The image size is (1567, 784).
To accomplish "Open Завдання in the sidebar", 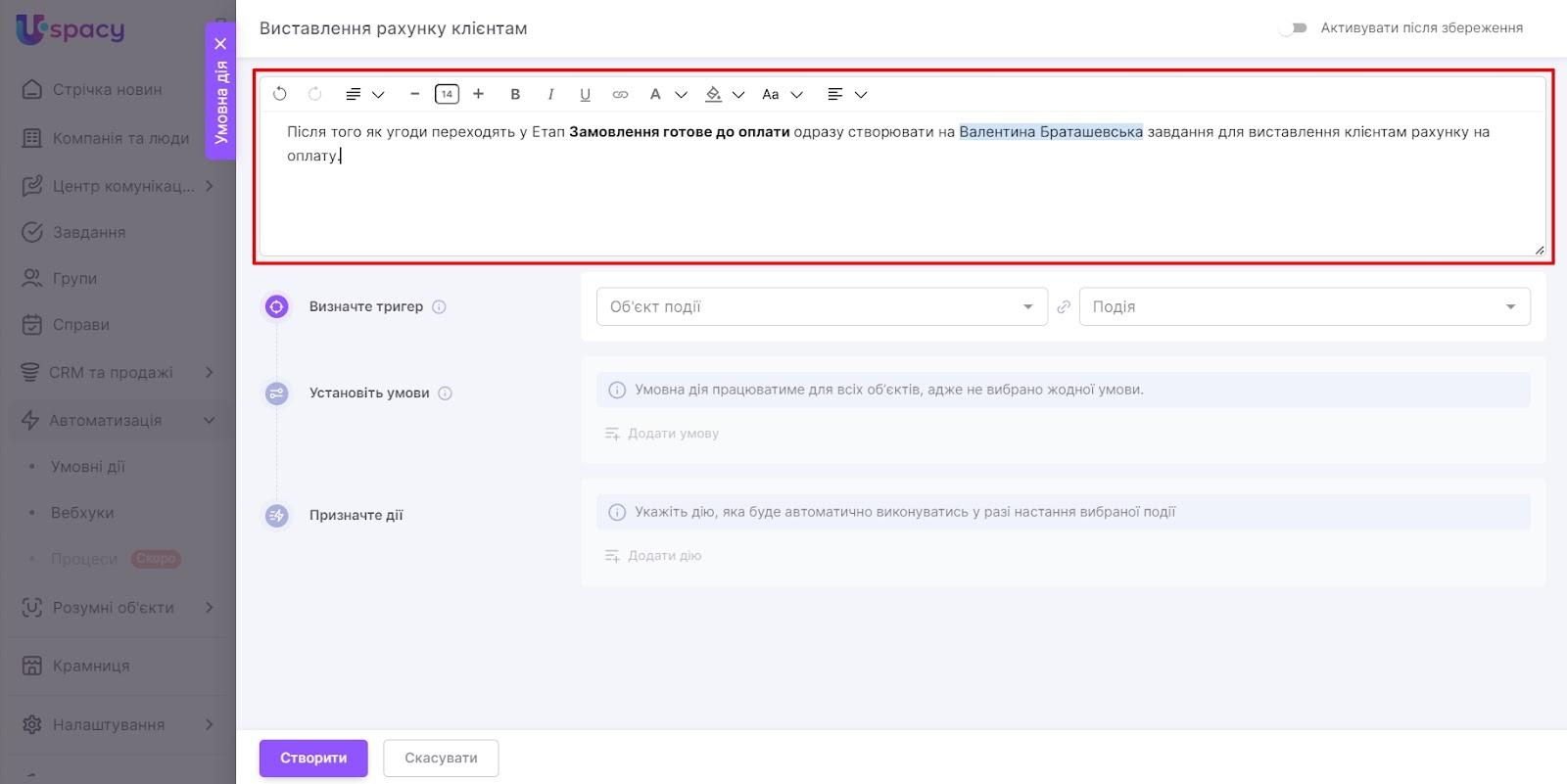I will pos(88,232).
